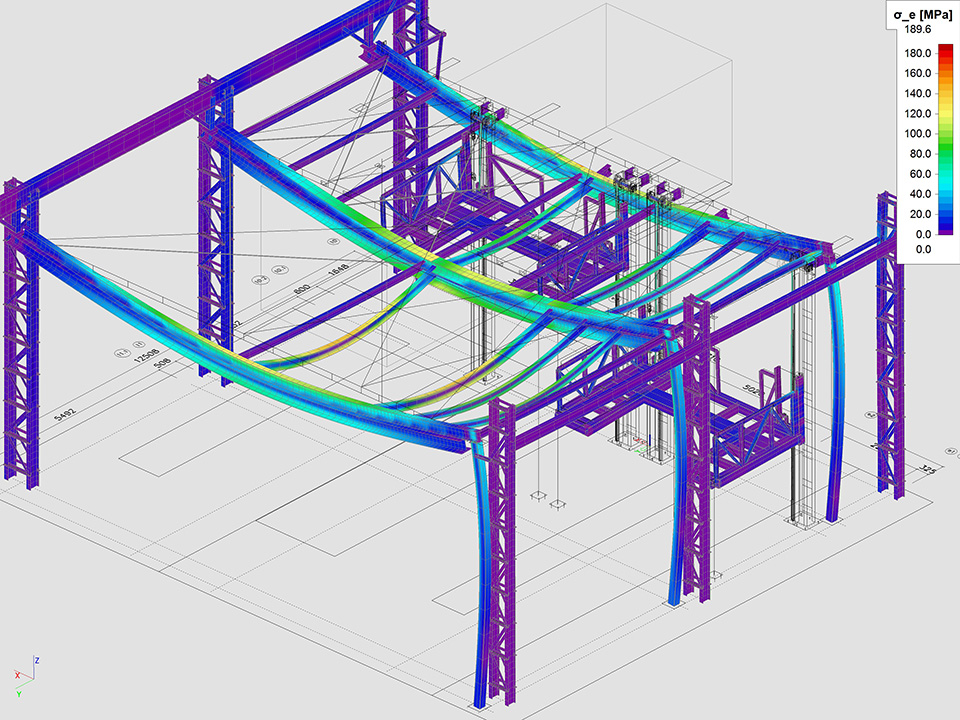Click the 189.6 maximum stress value
Image resolution: width=960 pixels, height=720 pixels.
click(x=918, y=30)
